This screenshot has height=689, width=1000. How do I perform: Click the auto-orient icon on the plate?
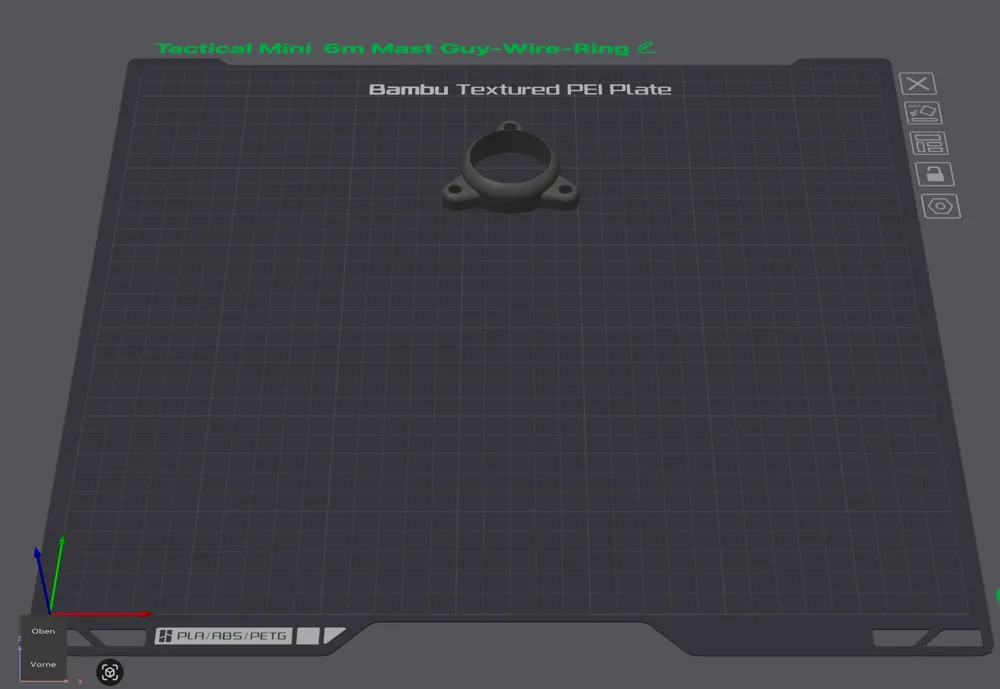point(923,113)
